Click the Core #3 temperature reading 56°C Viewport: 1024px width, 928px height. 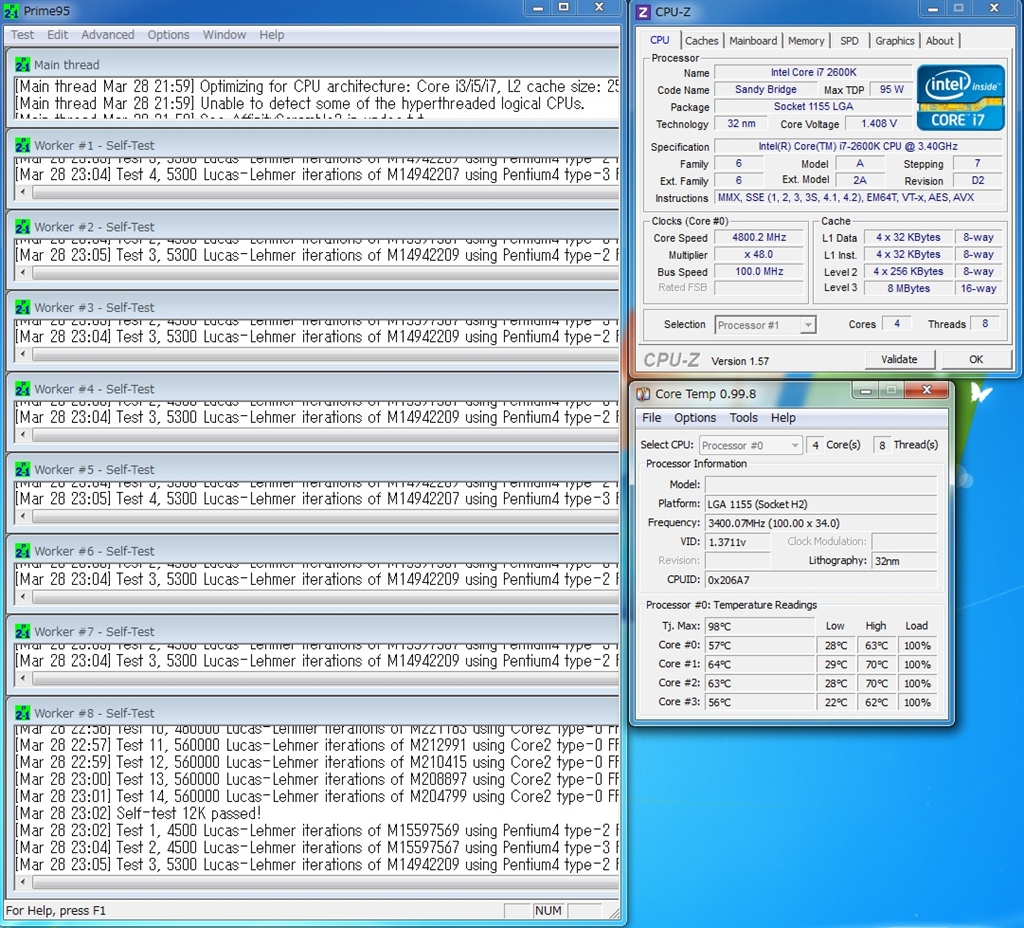point(760,702)
